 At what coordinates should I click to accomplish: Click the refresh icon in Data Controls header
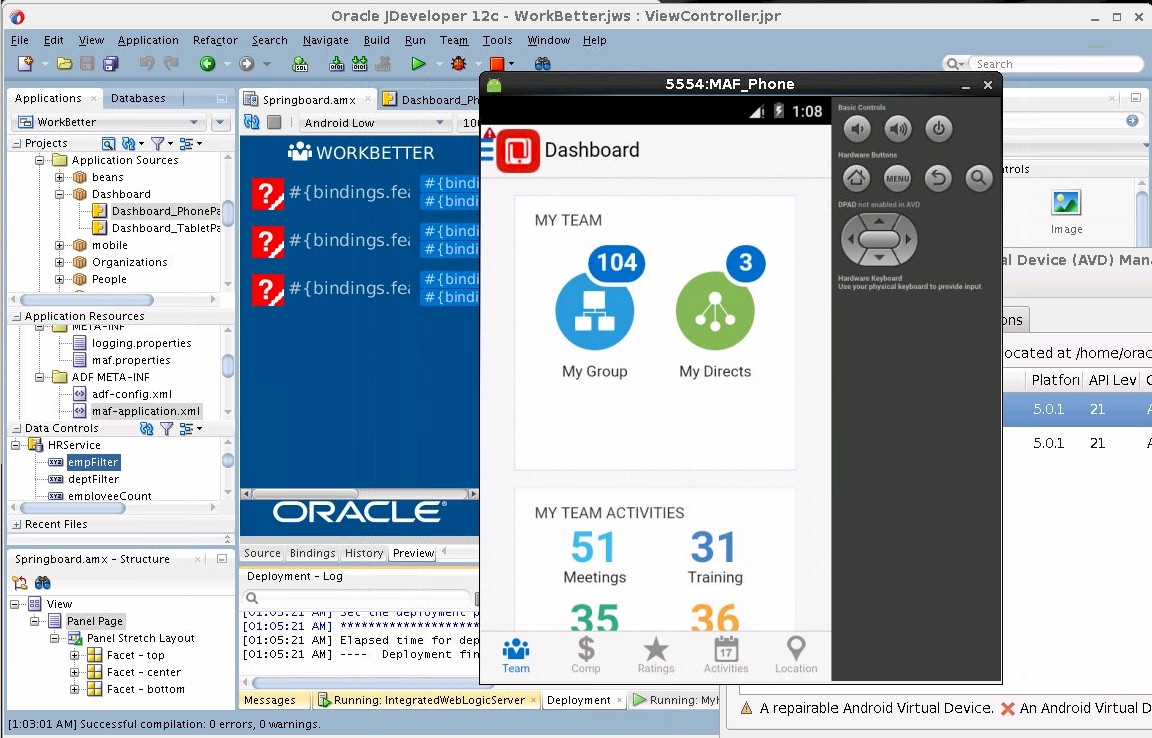[x=146, y=429]
